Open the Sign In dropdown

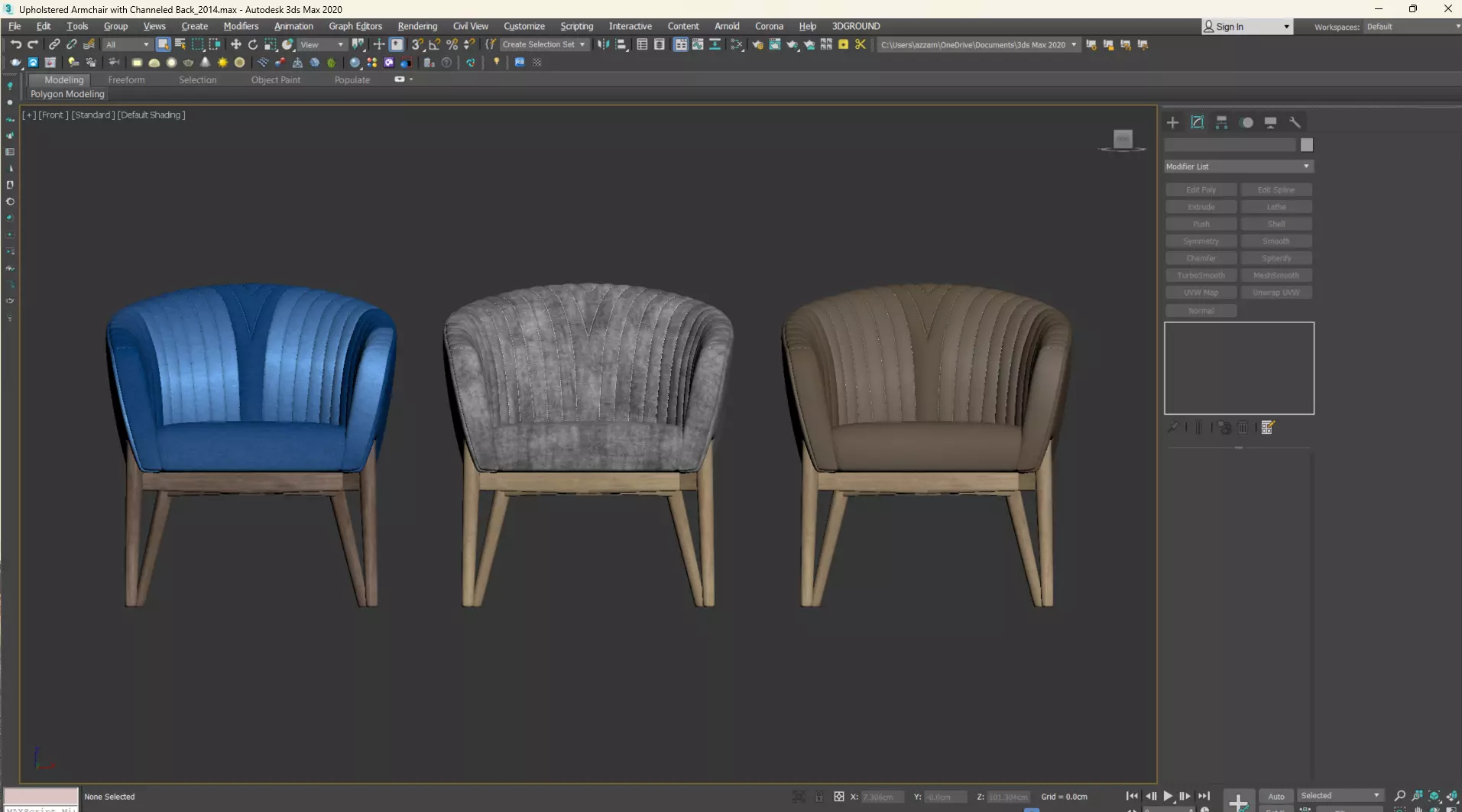pos(1246,27)
